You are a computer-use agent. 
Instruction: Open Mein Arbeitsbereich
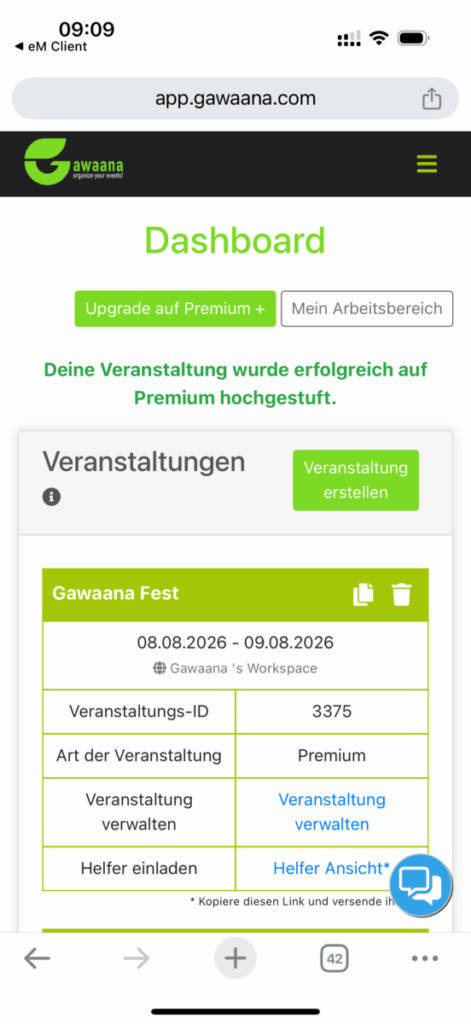[366, 308]
